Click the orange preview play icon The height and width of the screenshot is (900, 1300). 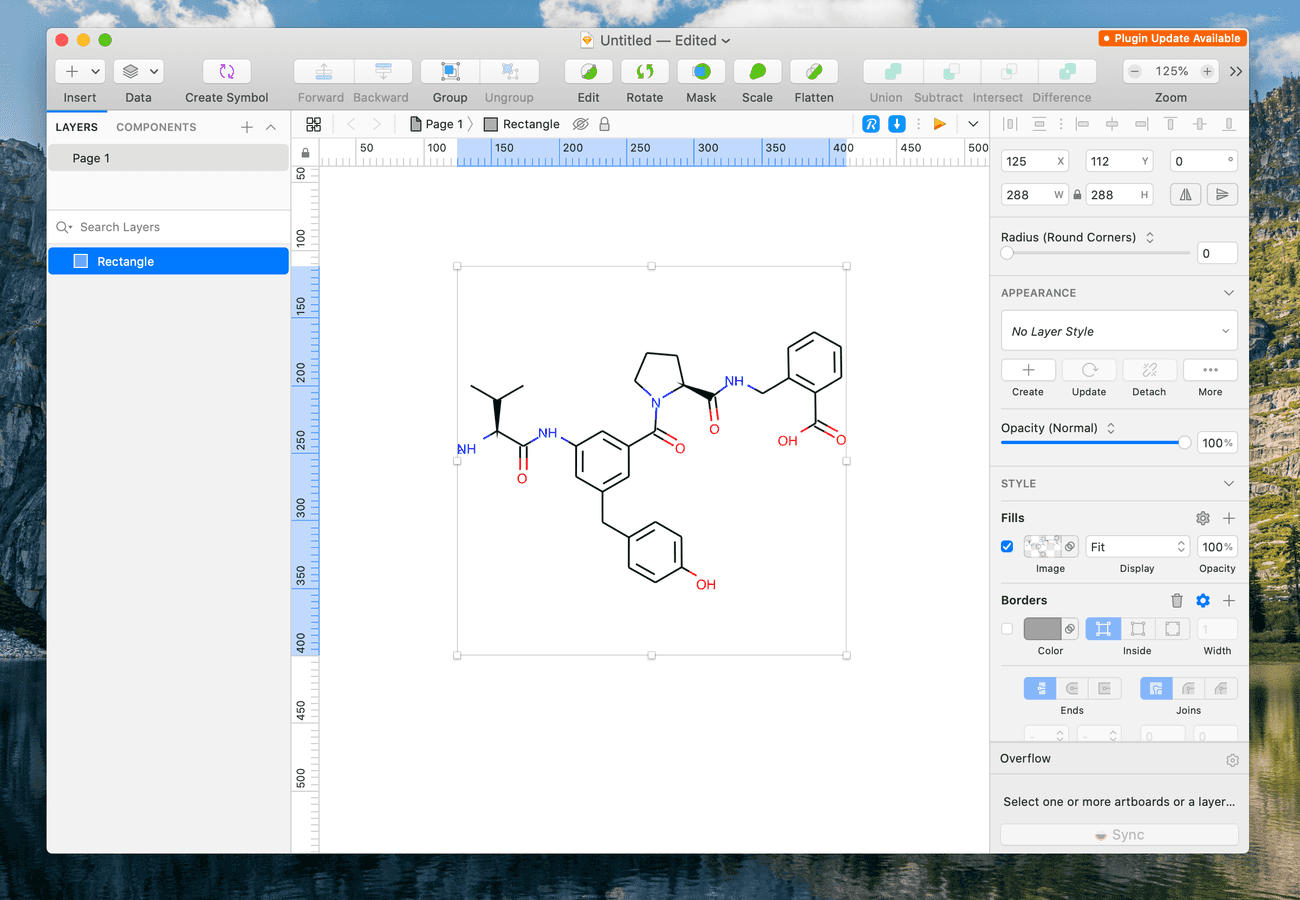click(939, 124)
